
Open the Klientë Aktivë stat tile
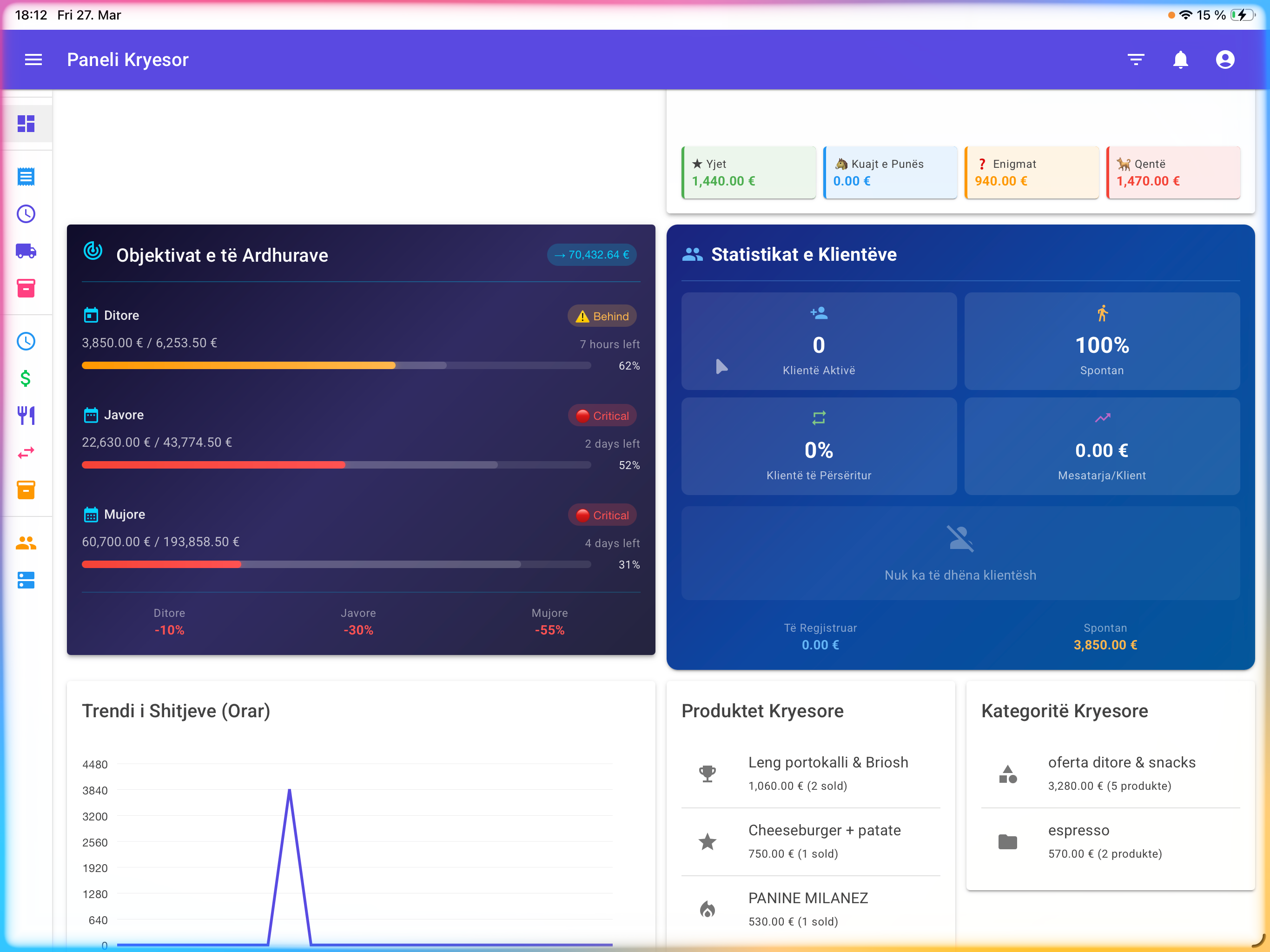click(x=819, y=341)
